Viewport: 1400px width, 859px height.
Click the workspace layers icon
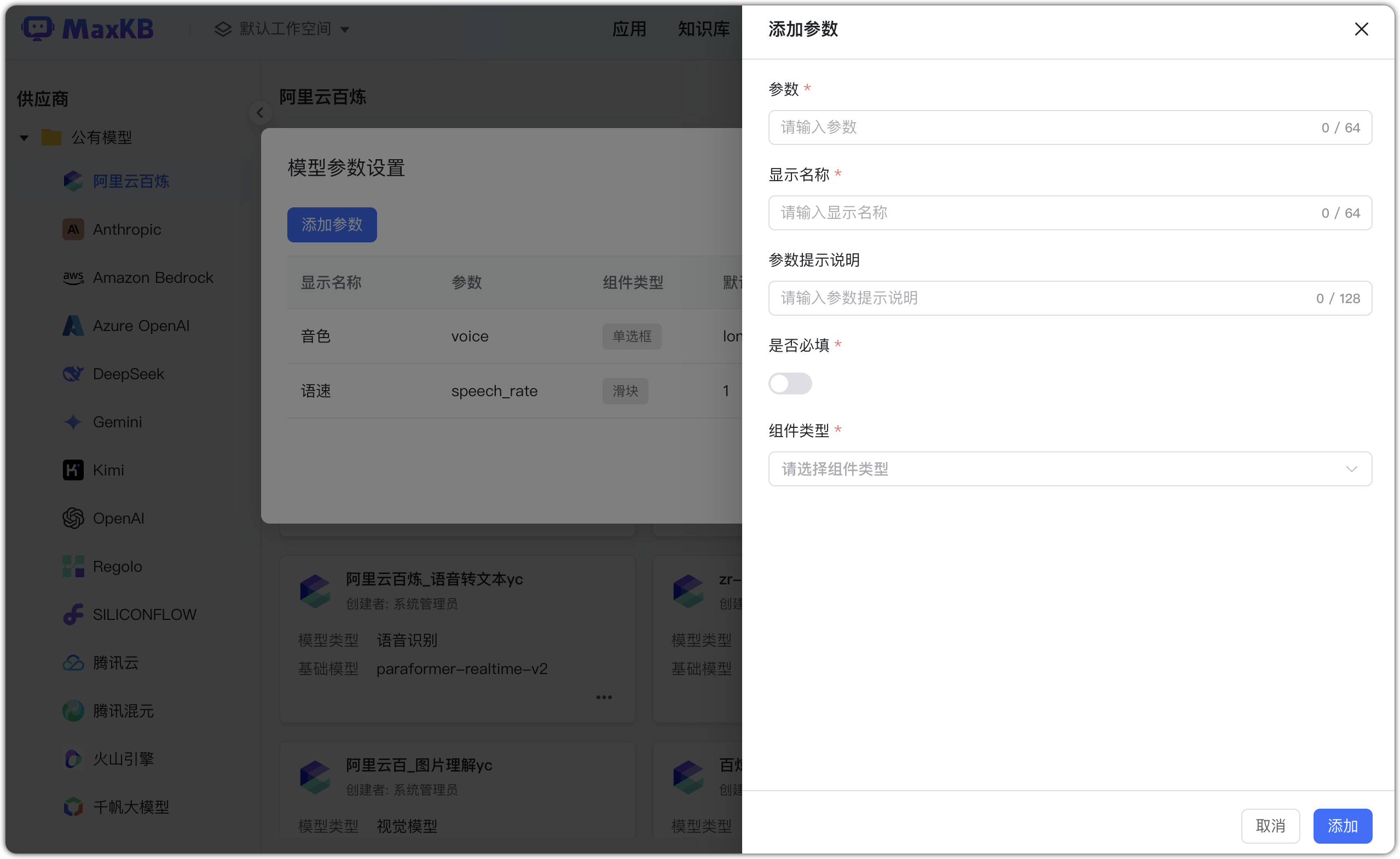click(223, 28)
